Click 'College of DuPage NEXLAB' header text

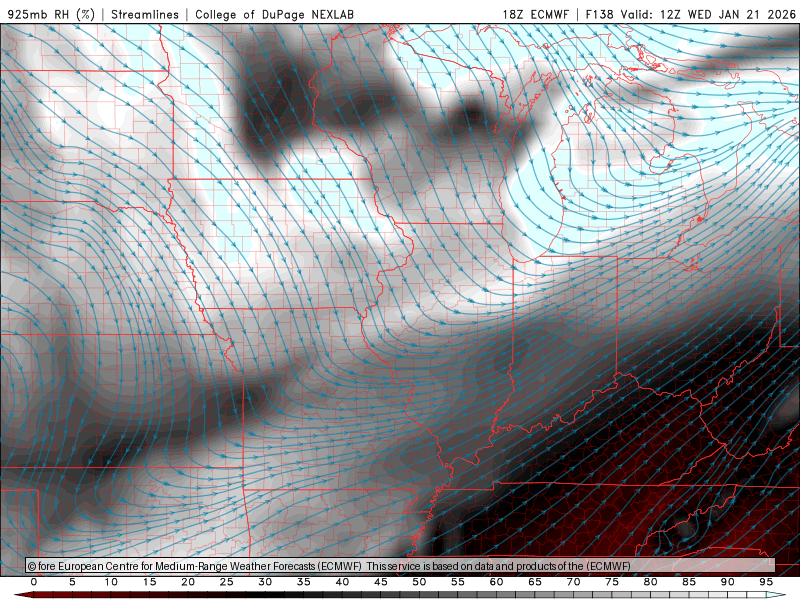point(274,14)
